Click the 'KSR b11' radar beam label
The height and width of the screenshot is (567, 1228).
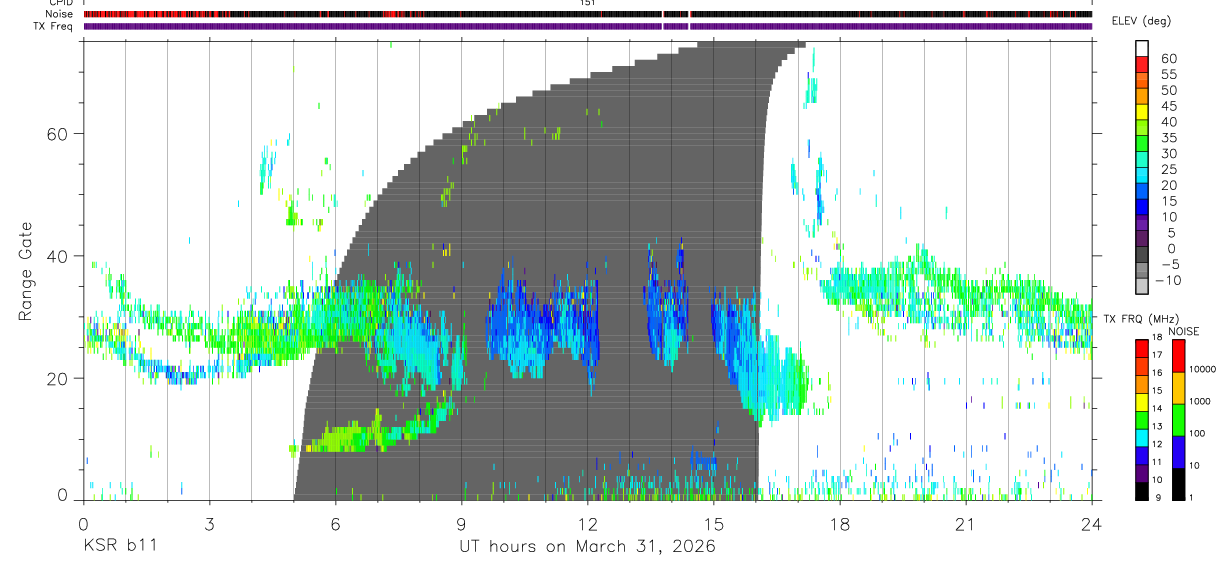[x=119, y=546]
